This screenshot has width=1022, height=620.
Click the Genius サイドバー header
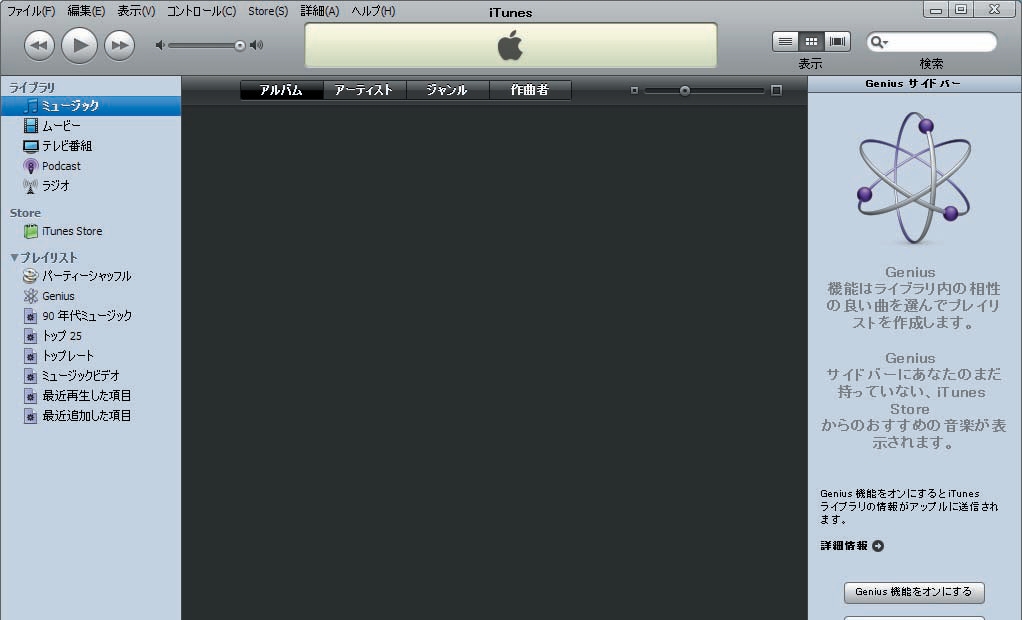coord(914,83)
